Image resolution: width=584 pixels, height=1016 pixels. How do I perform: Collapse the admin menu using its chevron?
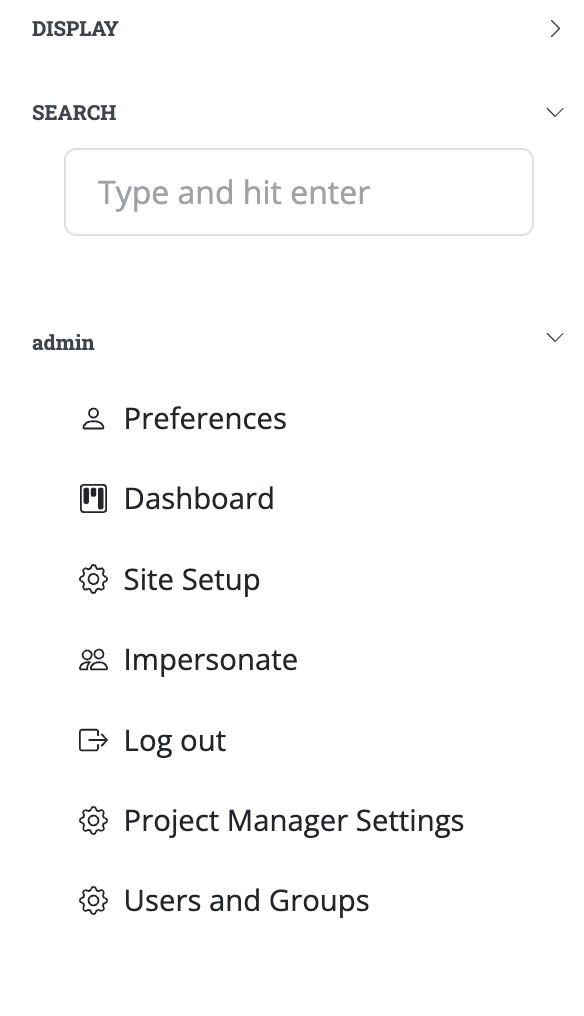tap(555, 338)
